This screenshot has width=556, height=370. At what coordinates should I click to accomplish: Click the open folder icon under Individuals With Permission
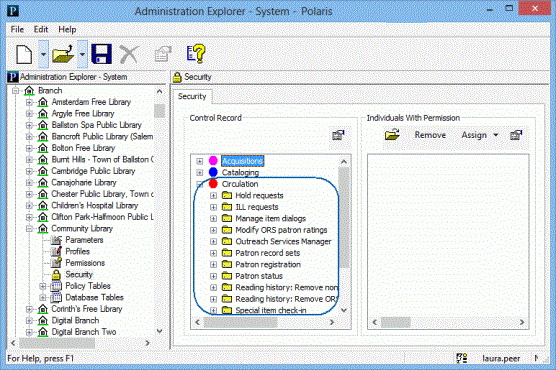pyautogui.click(x=392, y=135)
